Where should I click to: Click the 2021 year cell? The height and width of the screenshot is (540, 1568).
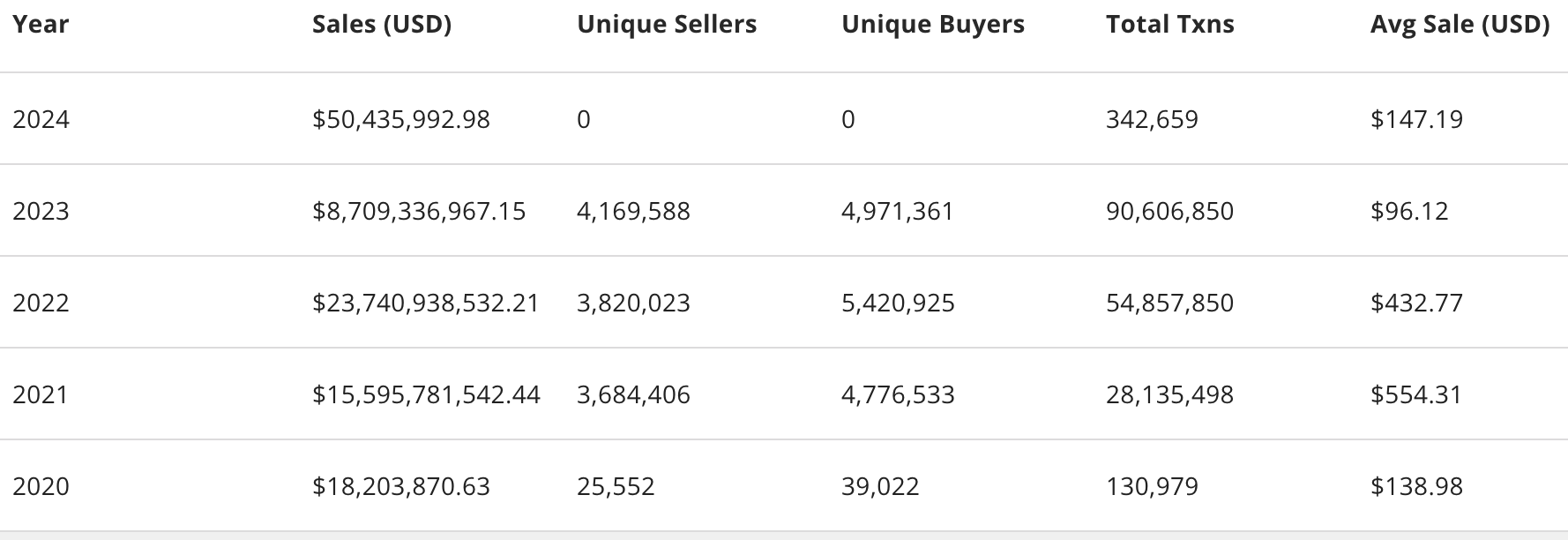[41, 394]
